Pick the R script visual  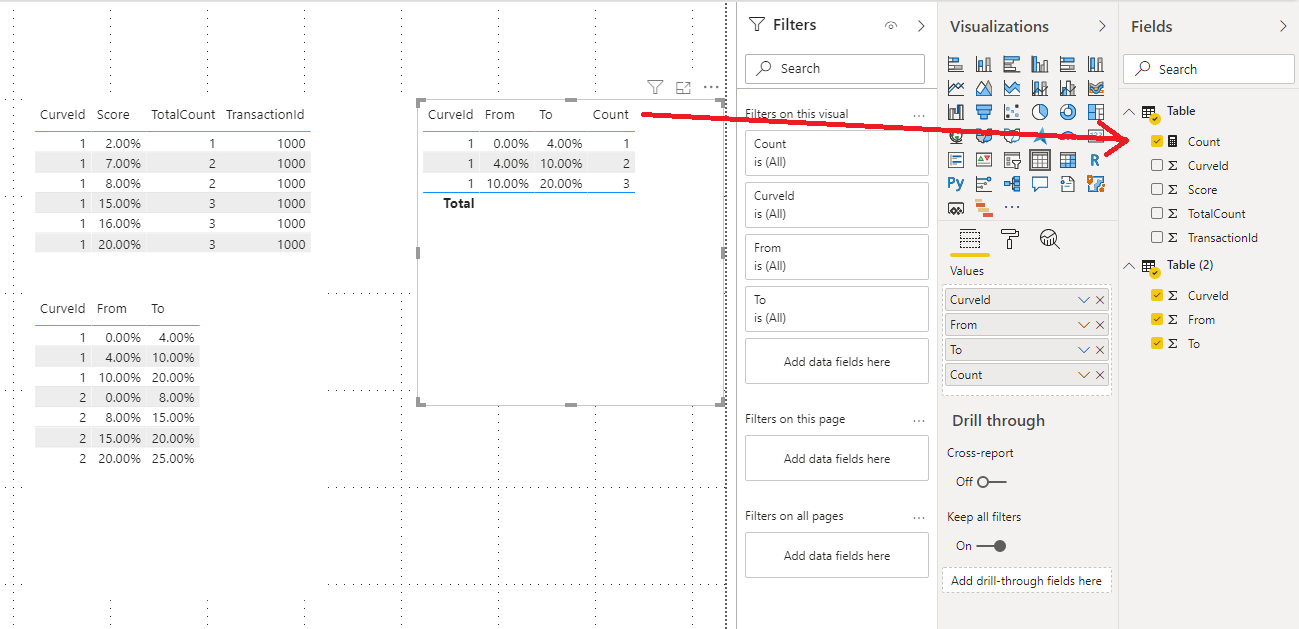tap(1096, 160)
